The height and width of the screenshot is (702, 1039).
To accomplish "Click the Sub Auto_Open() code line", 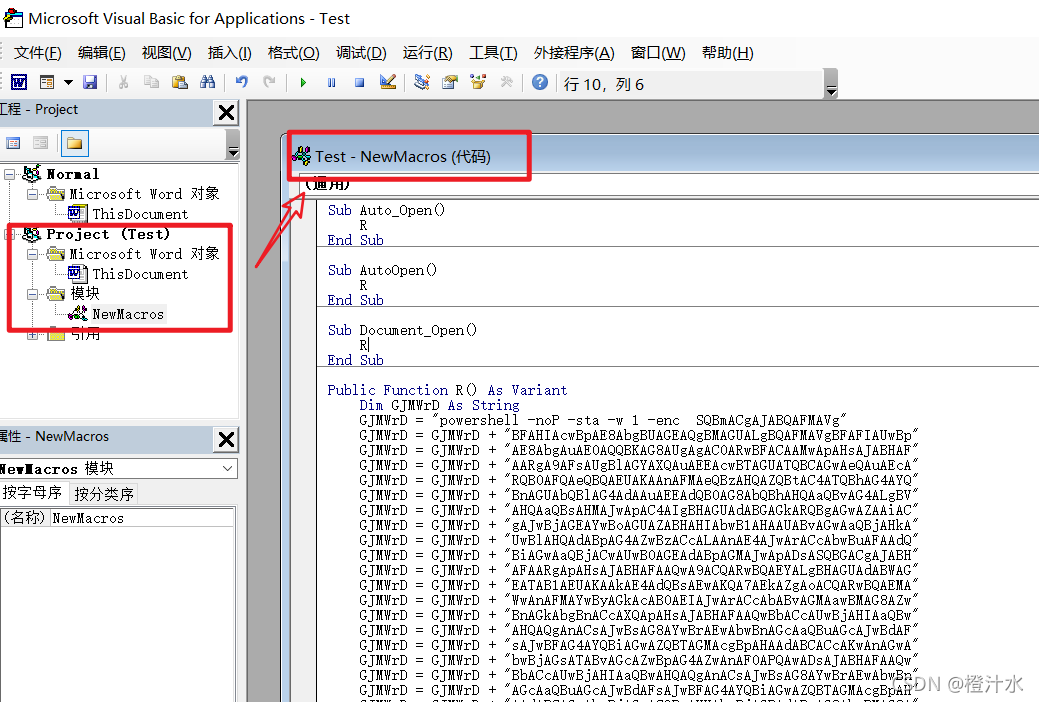I will 386,210.
